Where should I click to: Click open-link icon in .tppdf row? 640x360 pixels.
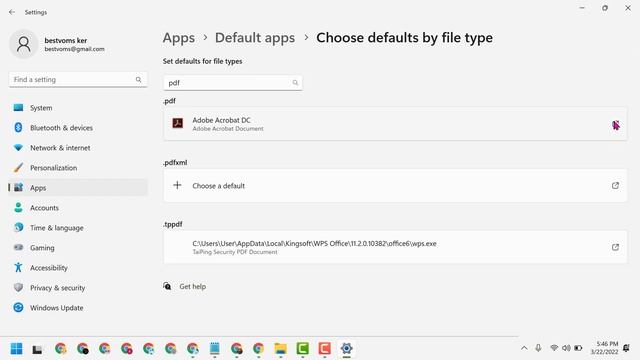coord(615,247)
